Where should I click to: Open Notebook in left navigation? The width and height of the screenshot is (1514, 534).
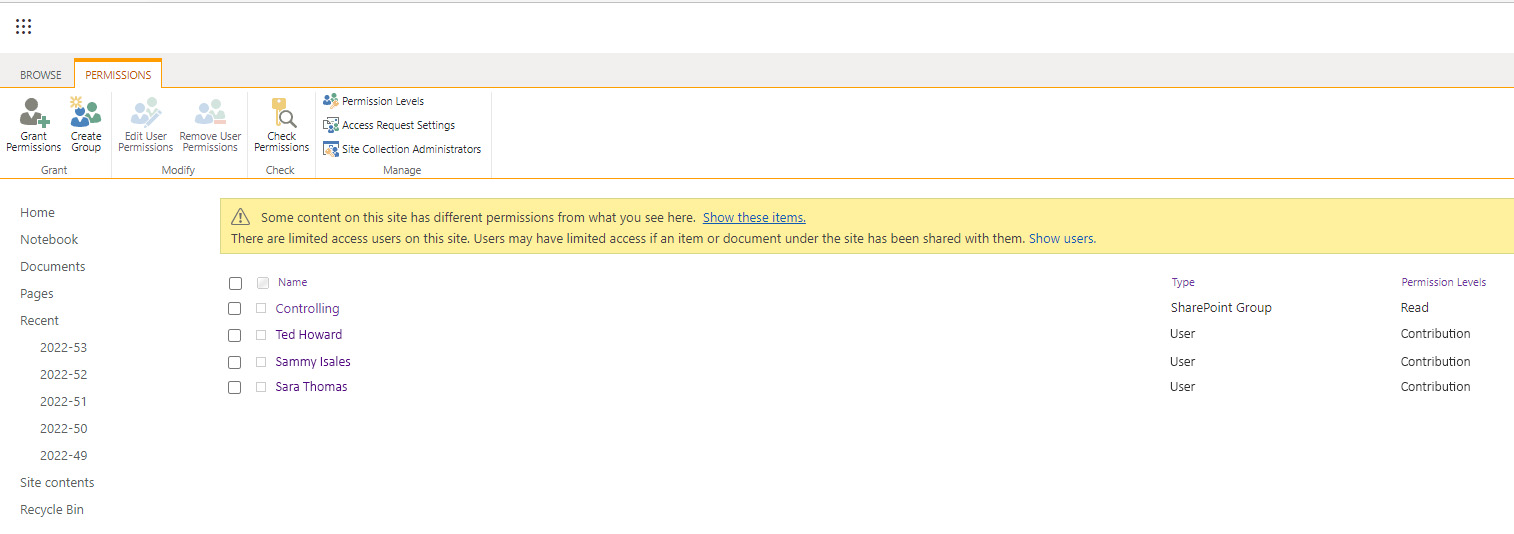(x=49, y=240)
